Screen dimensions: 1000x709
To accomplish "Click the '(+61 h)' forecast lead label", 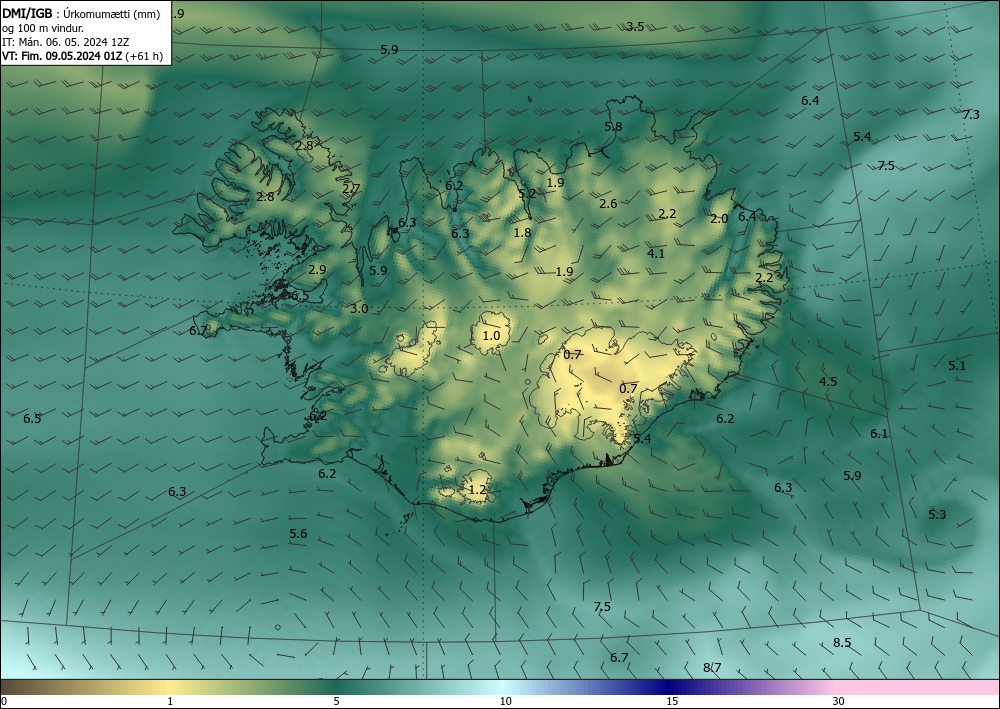I will 144,56.
